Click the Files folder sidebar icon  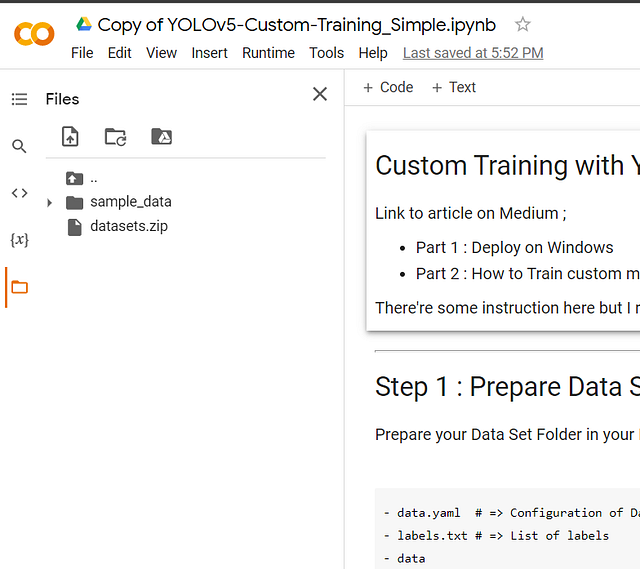point(19,288)
